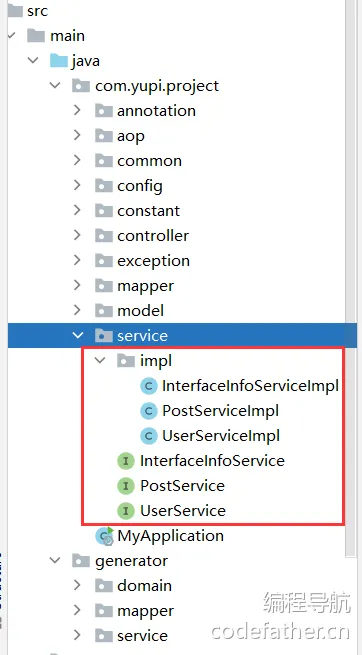Screen dimensions: 362x655
Task: Expand the model package
Action: (x=77, y=310)
